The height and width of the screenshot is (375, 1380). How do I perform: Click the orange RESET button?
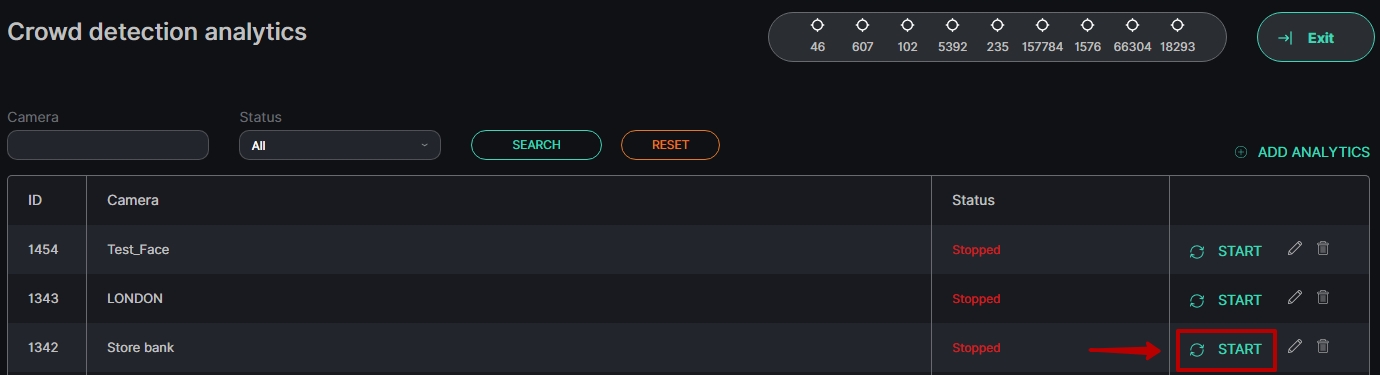(670, 145)
